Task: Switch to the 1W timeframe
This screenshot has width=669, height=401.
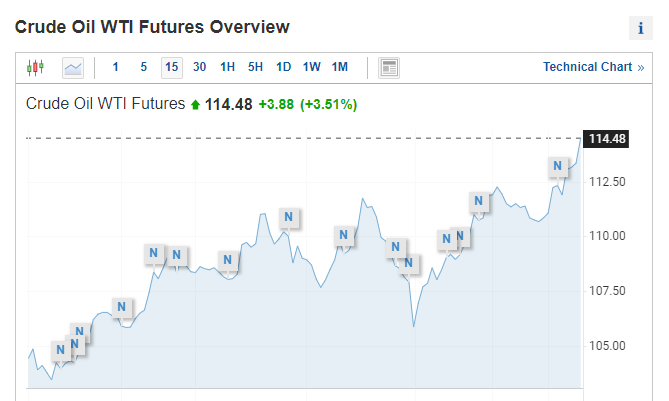Action: pyautogui.click(x=312, y=67)
